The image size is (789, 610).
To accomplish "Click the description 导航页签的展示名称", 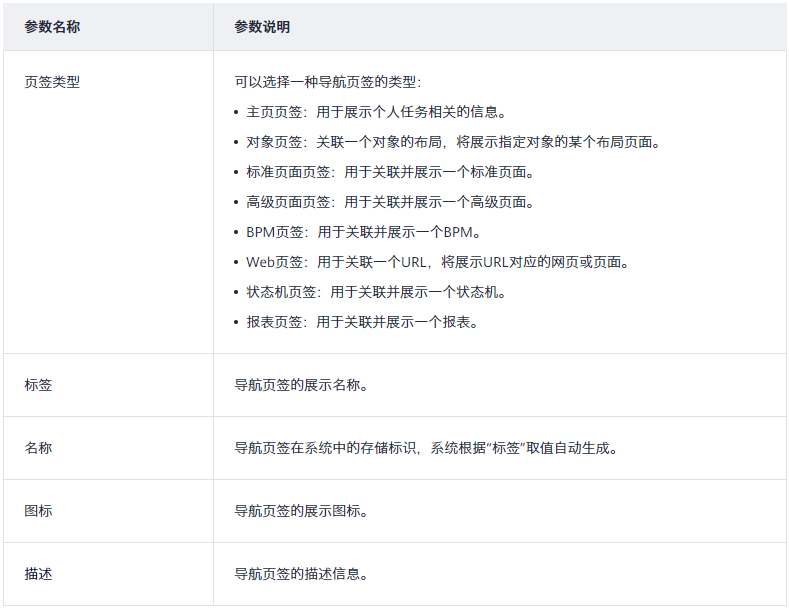I will point(301,384).
